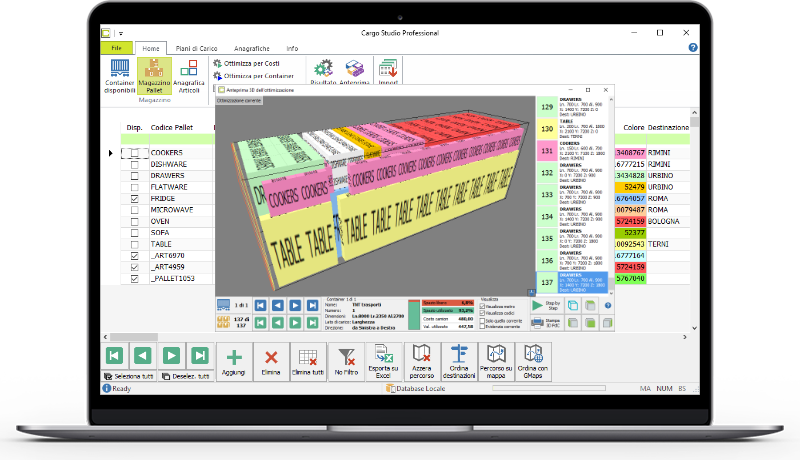Open the quick access toolbar dropdown arrow
The height and width of the screenshot is (460, 800).
(x=120, y=33)
